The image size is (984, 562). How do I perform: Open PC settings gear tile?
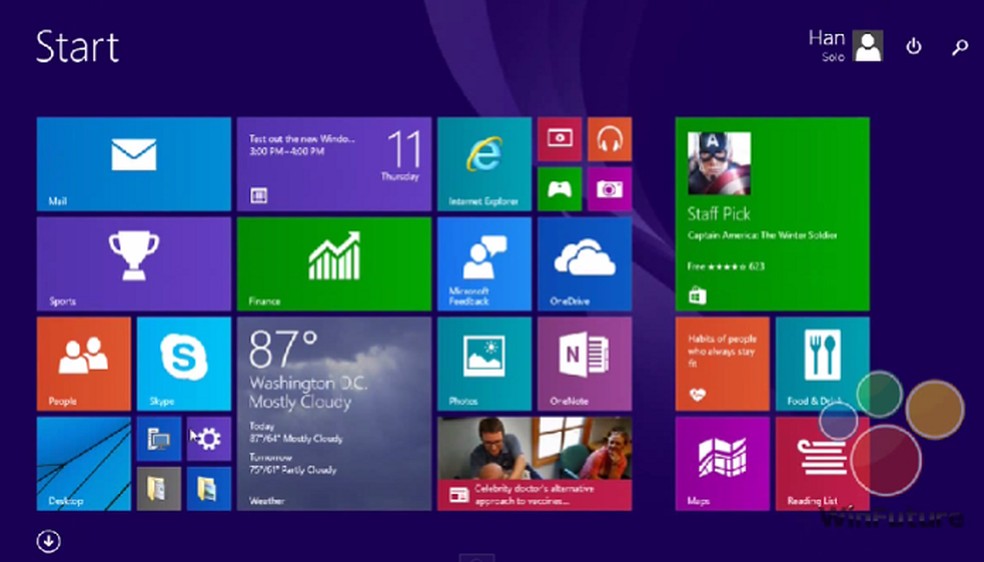click(x=209, y=439)
